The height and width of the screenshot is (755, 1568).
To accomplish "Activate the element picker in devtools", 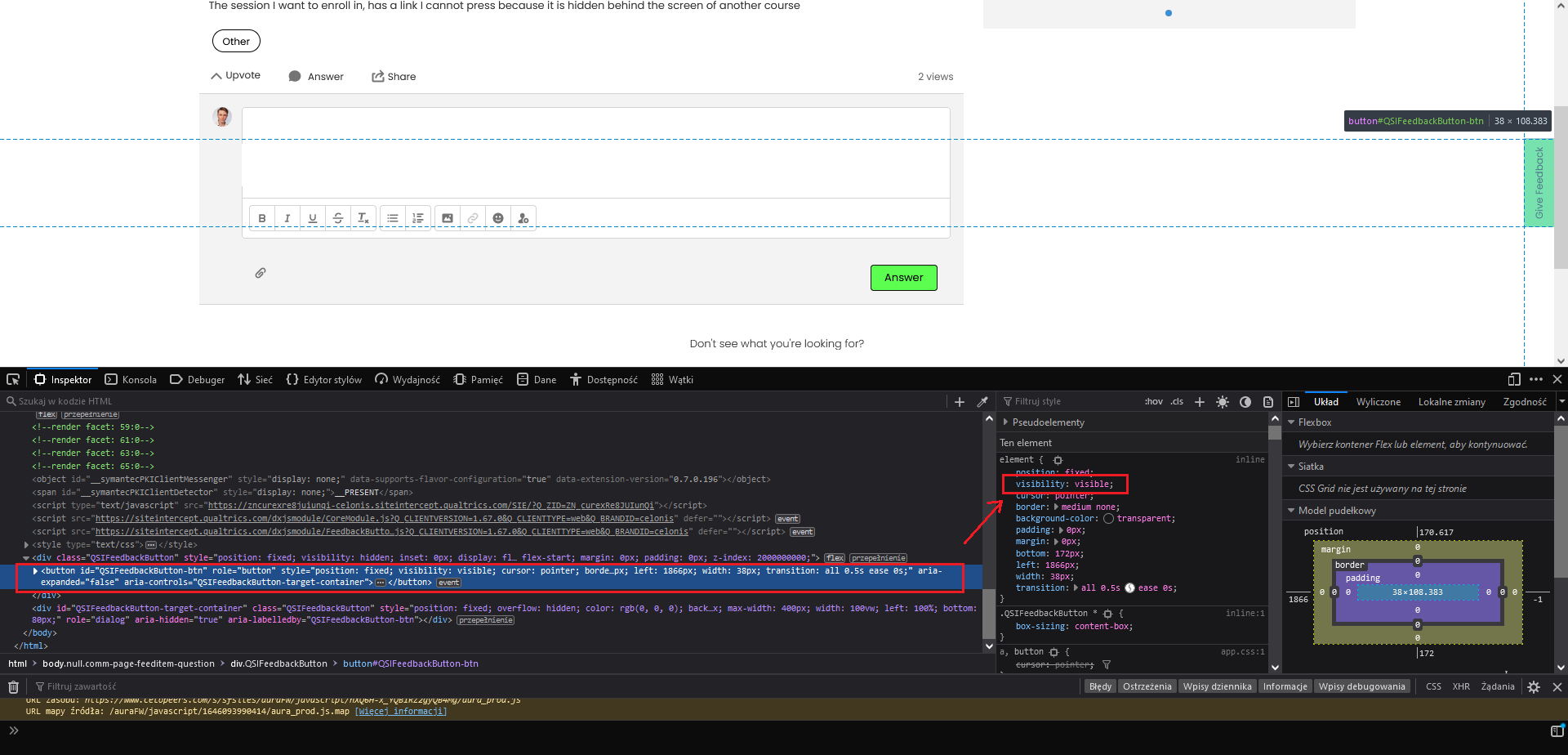I will click(x=13, y=379).
